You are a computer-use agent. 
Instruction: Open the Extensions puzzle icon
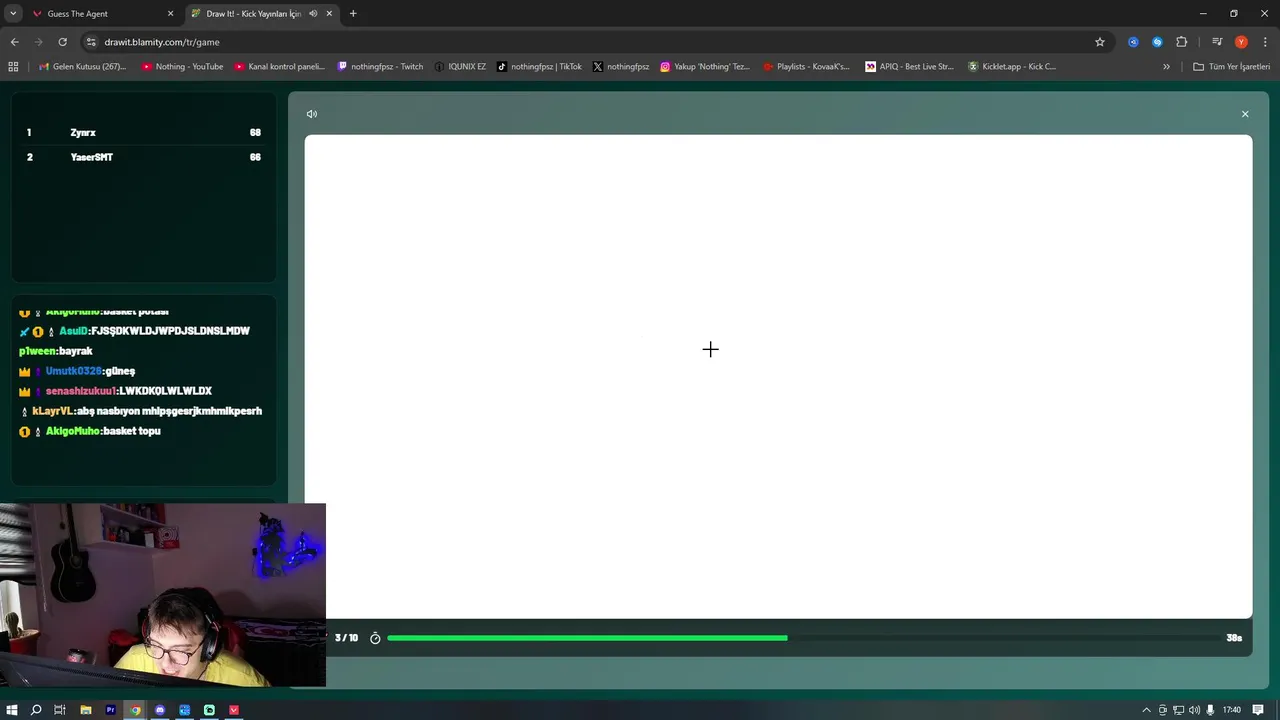pyautogui.click(x=1181, y=42)
